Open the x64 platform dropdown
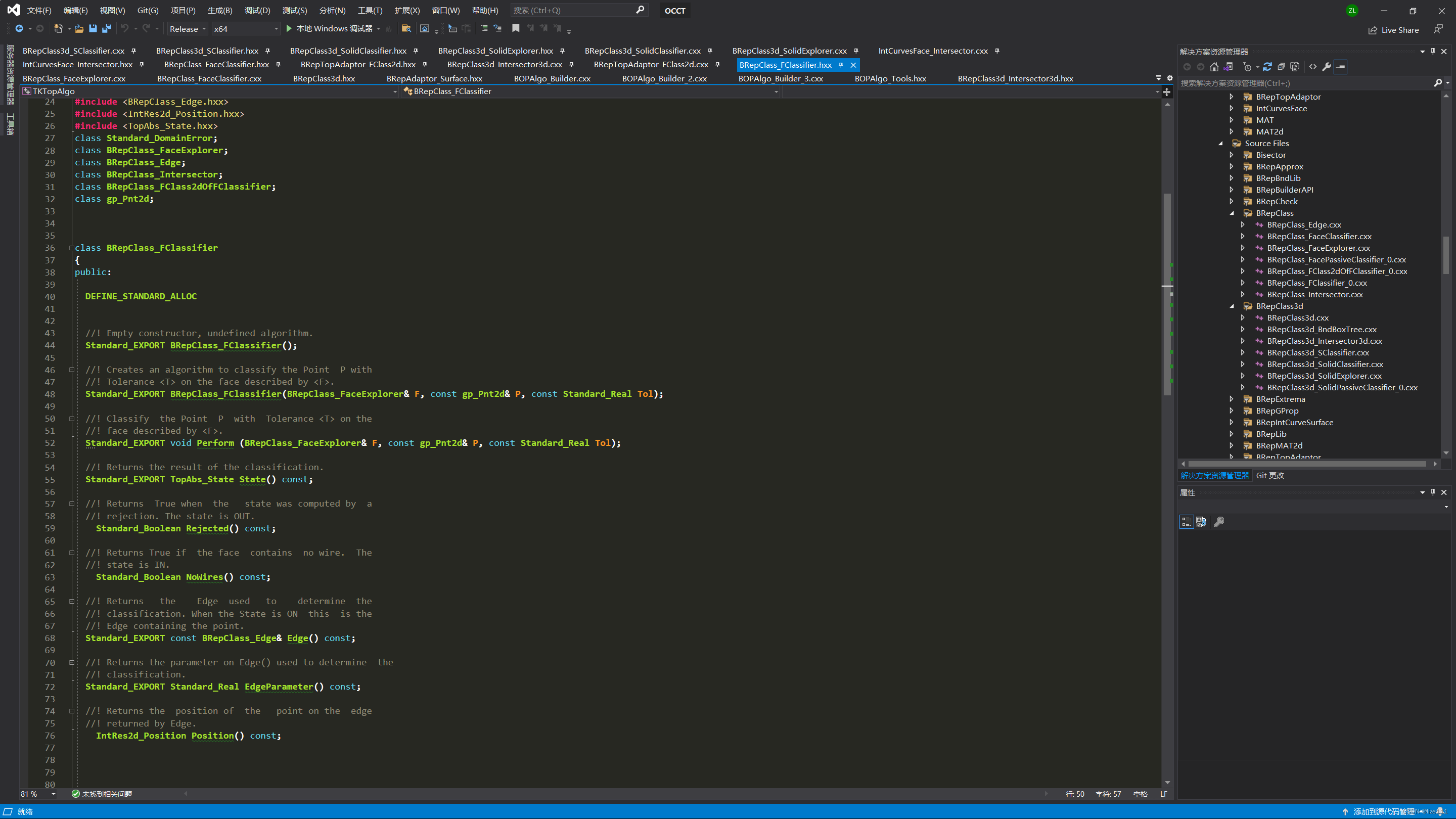Screen dimensions: 1456x819 click(x=245, y=29)
